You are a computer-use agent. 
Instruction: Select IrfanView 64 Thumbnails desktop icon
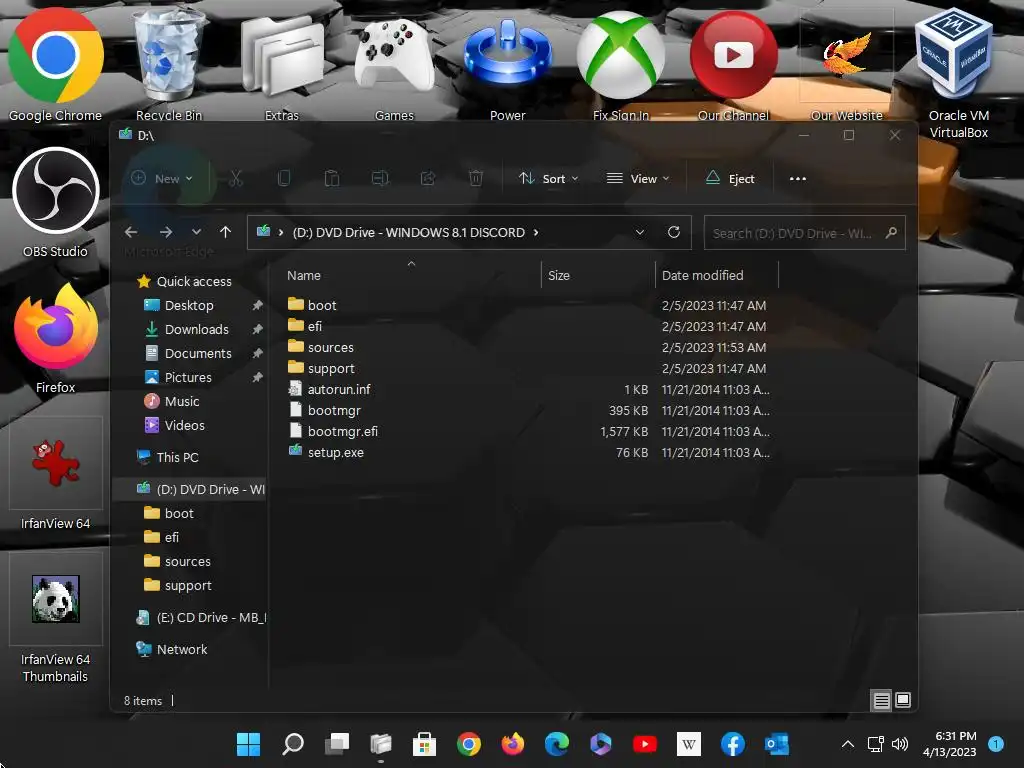(56, 619)
